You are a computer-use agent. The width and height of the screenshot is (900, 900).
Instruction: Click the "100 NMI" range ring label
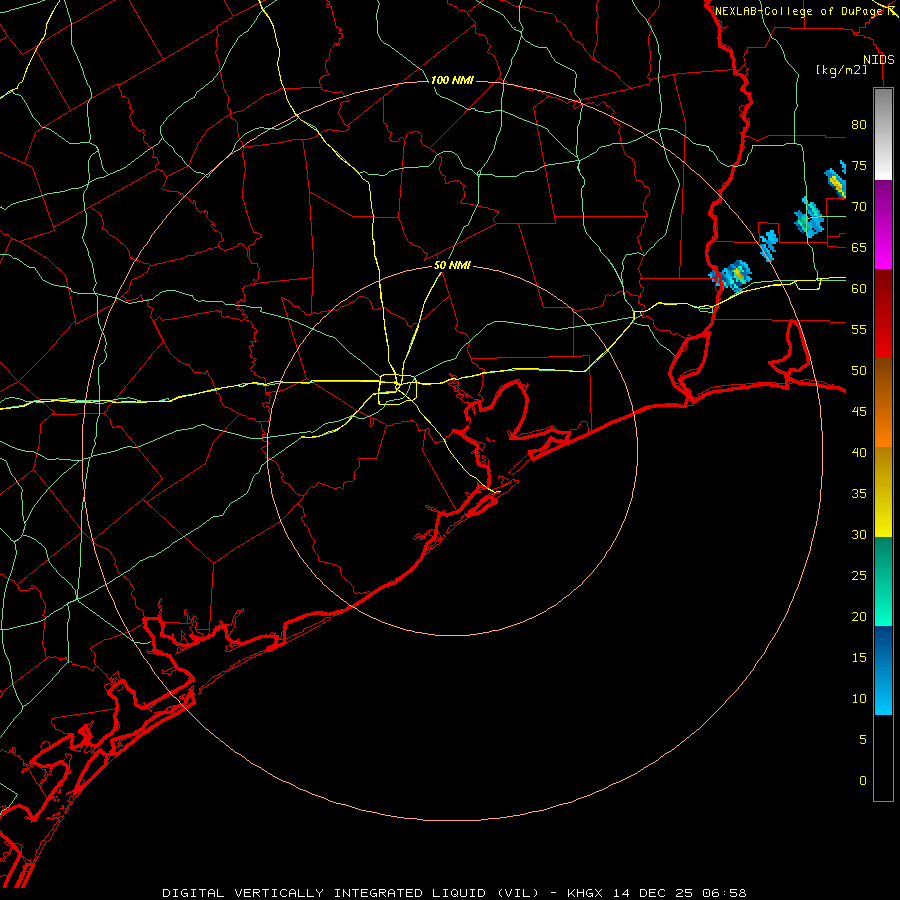click(452, 80)
